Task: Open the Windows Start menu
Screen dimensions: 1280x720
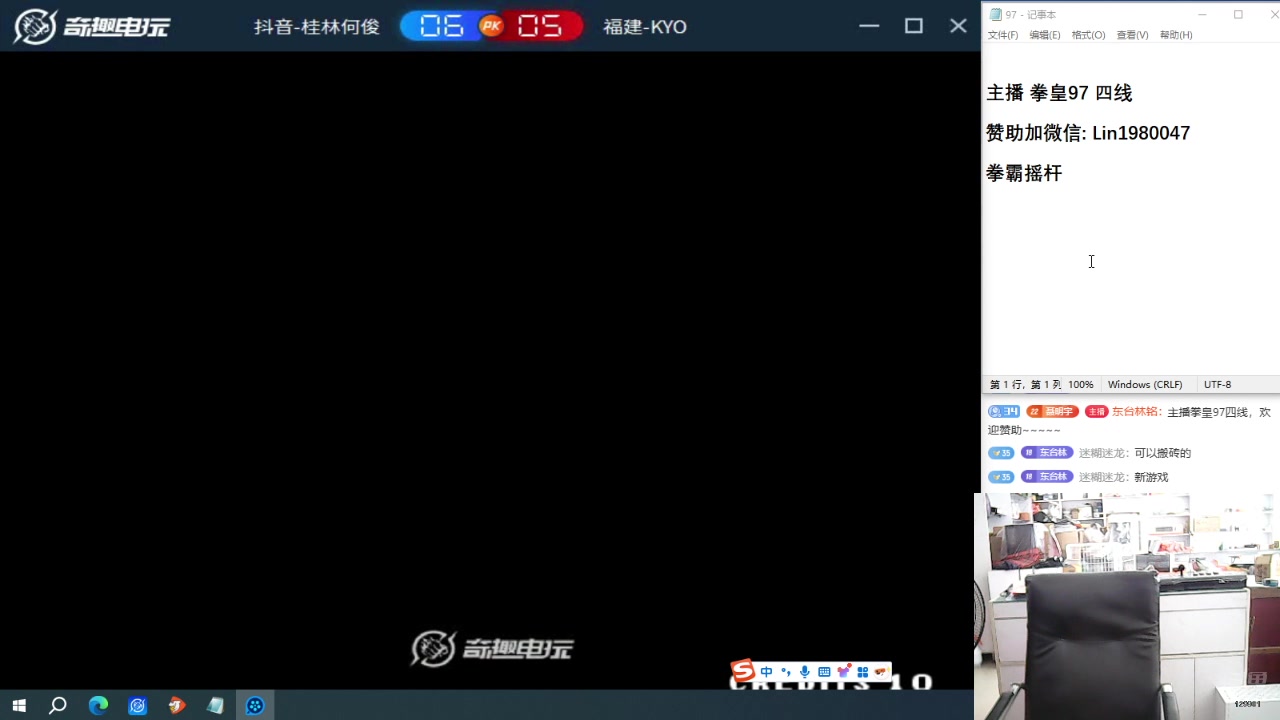Action: pyautogui.click(x=19, y=706)
